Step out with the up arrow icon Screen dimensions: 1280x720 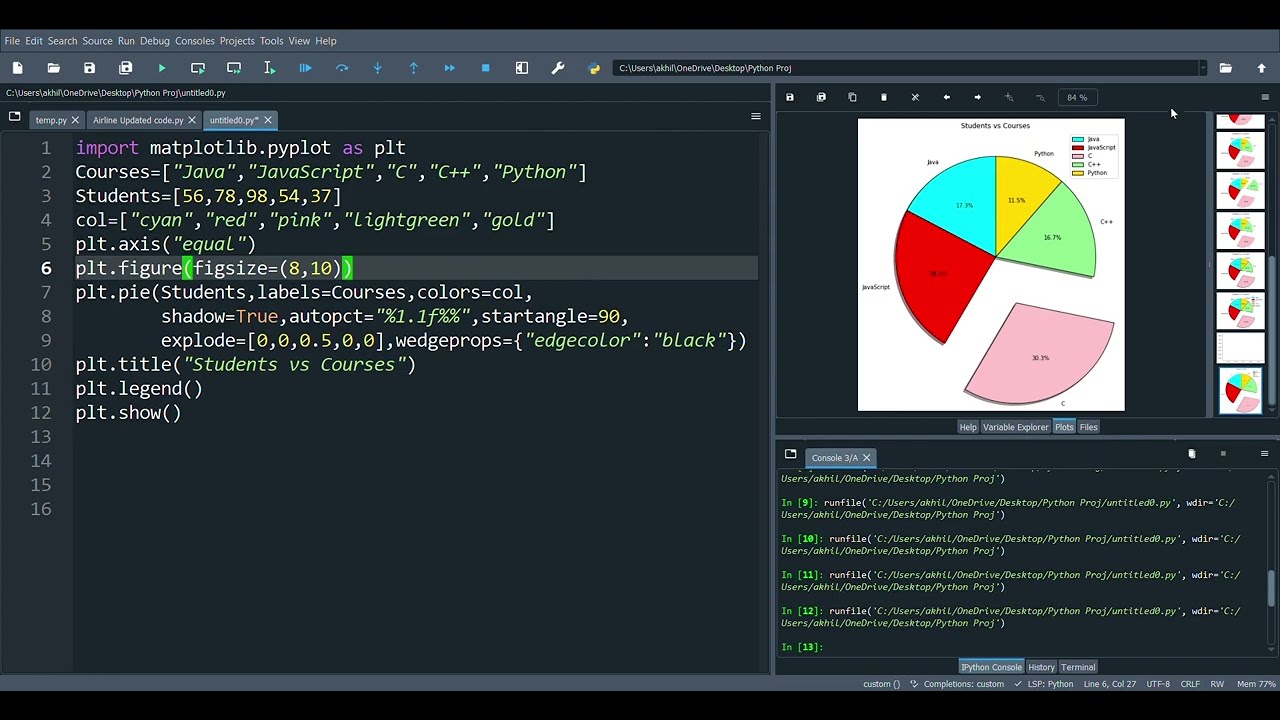pyautogui.click(x=413, y=68)
